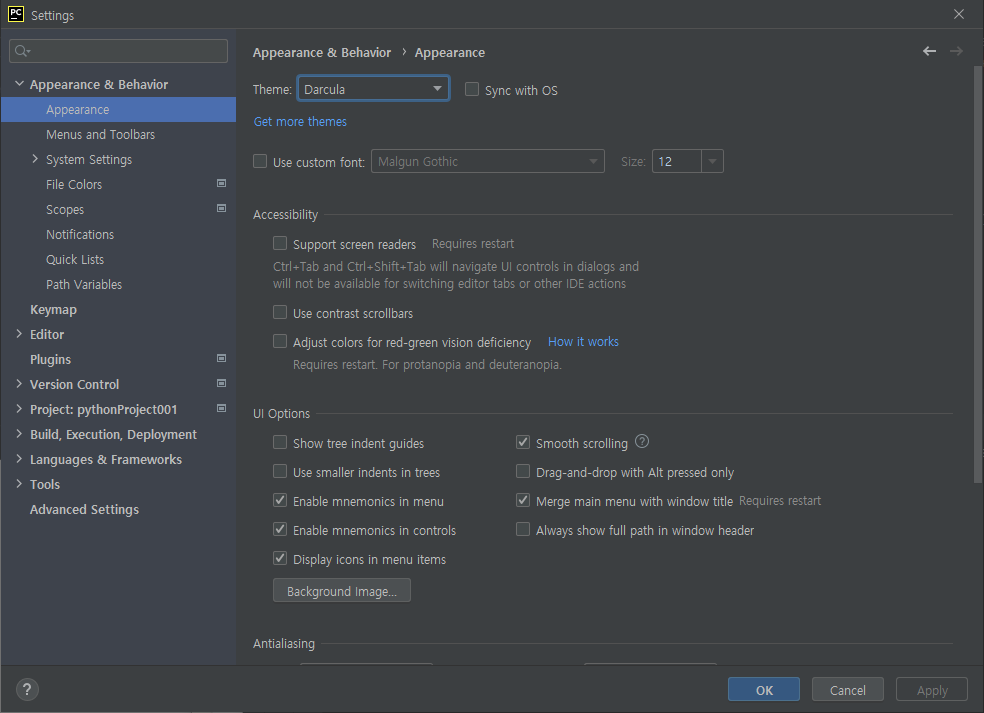The image size is (984, 713).
Task: Open Smooth scrolling help question mark icon
Action: click(x=642, y=441)
